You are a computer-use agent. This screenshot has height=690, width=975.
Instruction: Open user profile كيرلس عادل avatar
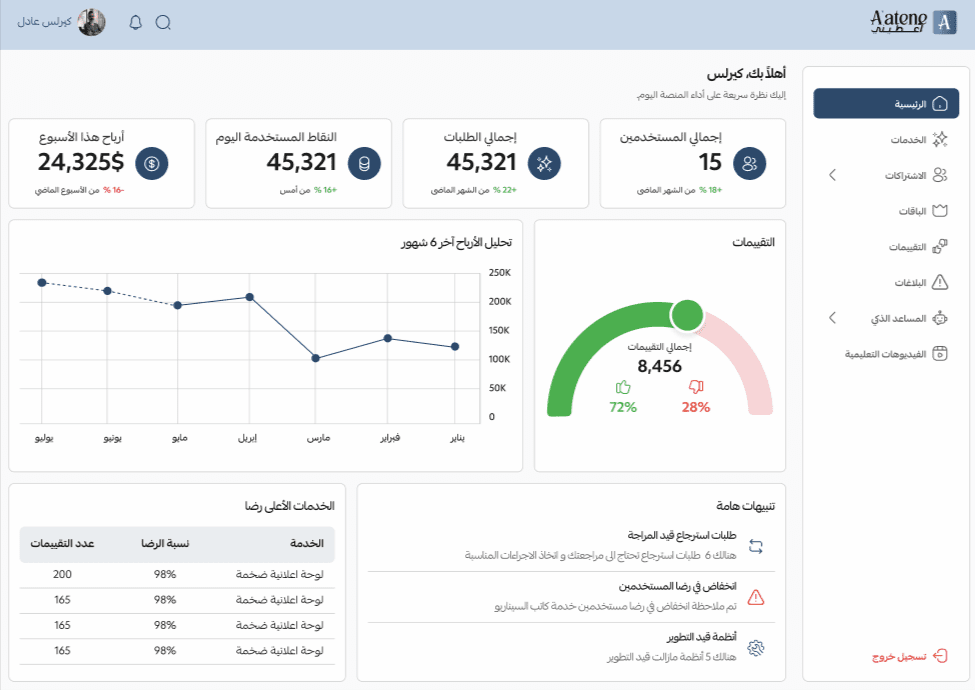pos(91,23)
